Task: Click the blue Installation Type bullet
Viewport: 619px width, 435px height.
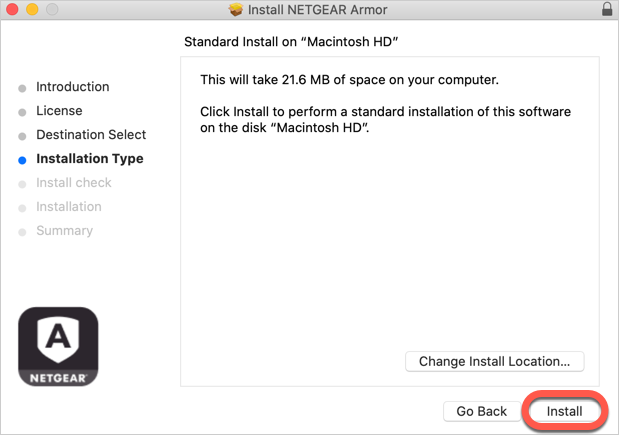Action: [22, 160]
